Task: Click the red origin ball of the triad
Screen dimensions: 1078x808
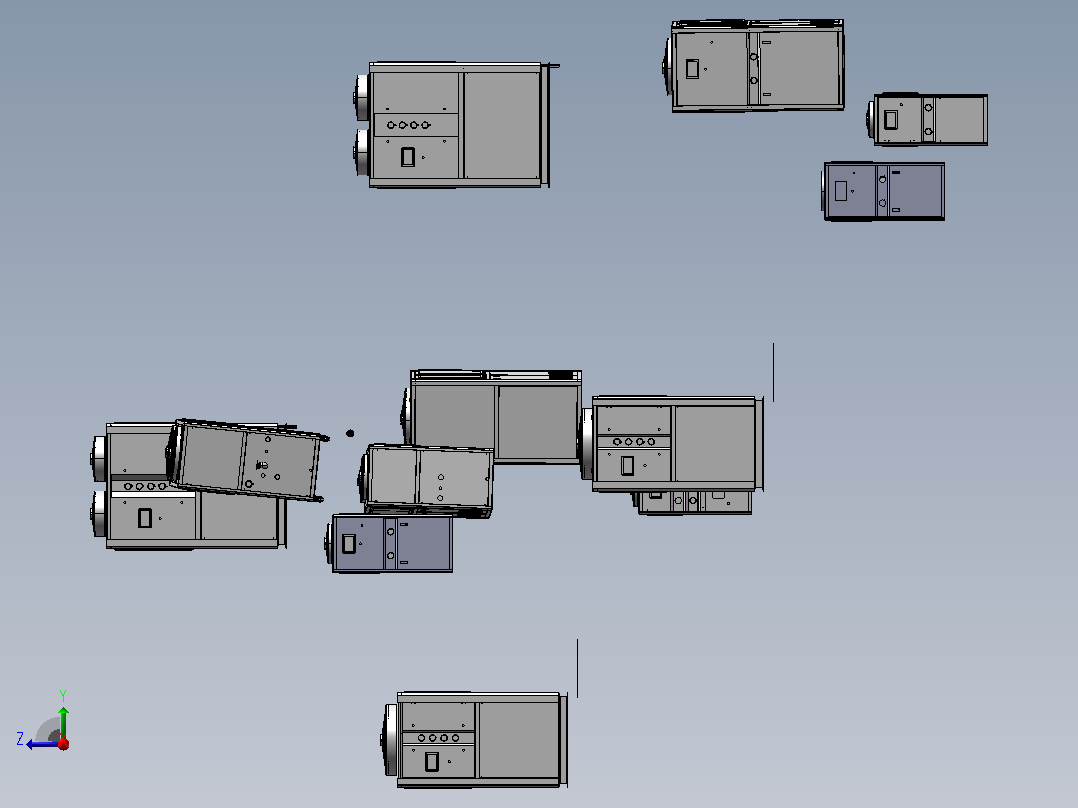Action: coord(63,743)
